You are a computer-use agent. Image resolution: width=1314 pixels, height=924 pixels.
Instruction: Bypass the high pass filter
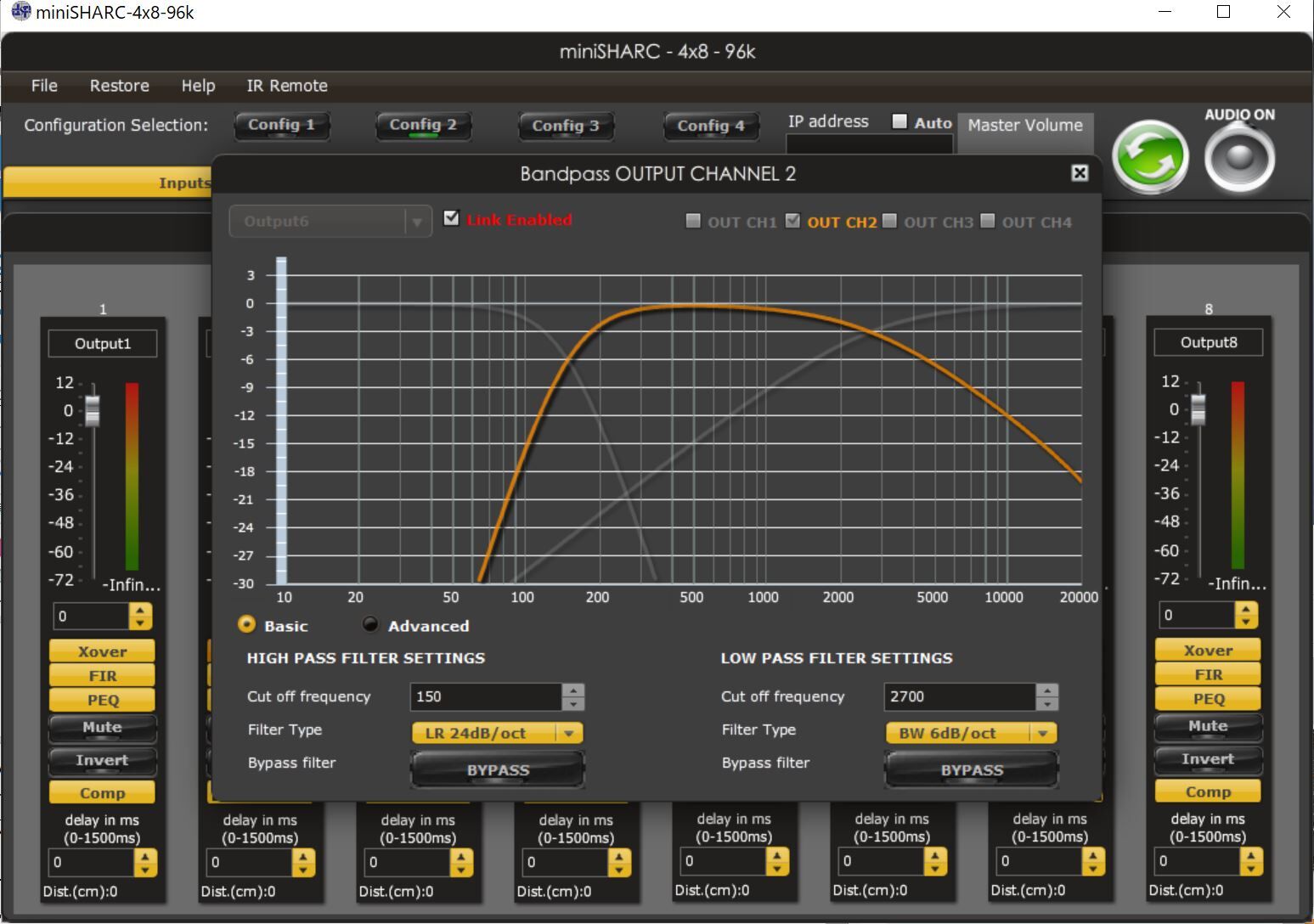[x=498, y=769]
